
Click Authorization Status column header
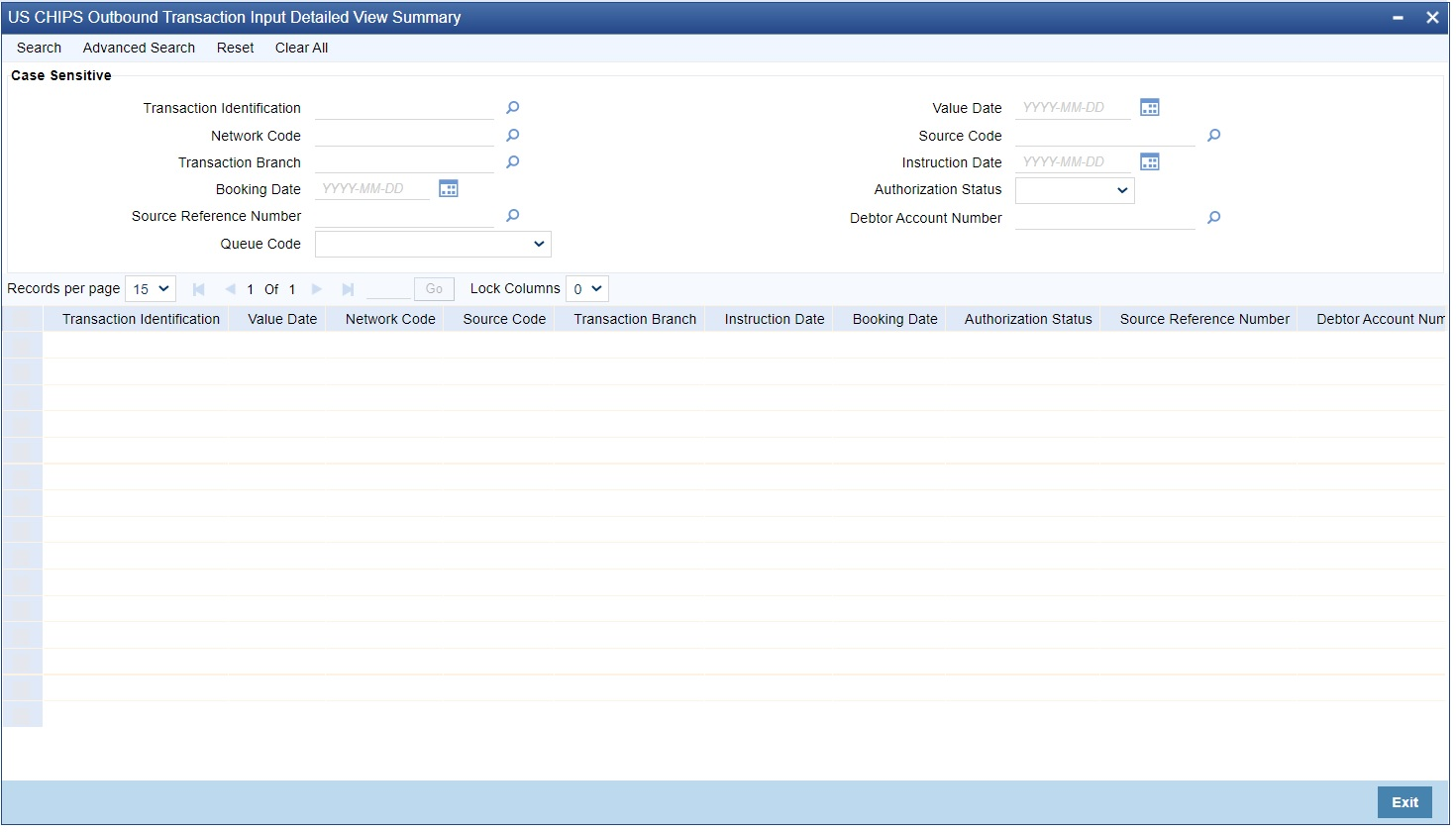[1028, 319]
